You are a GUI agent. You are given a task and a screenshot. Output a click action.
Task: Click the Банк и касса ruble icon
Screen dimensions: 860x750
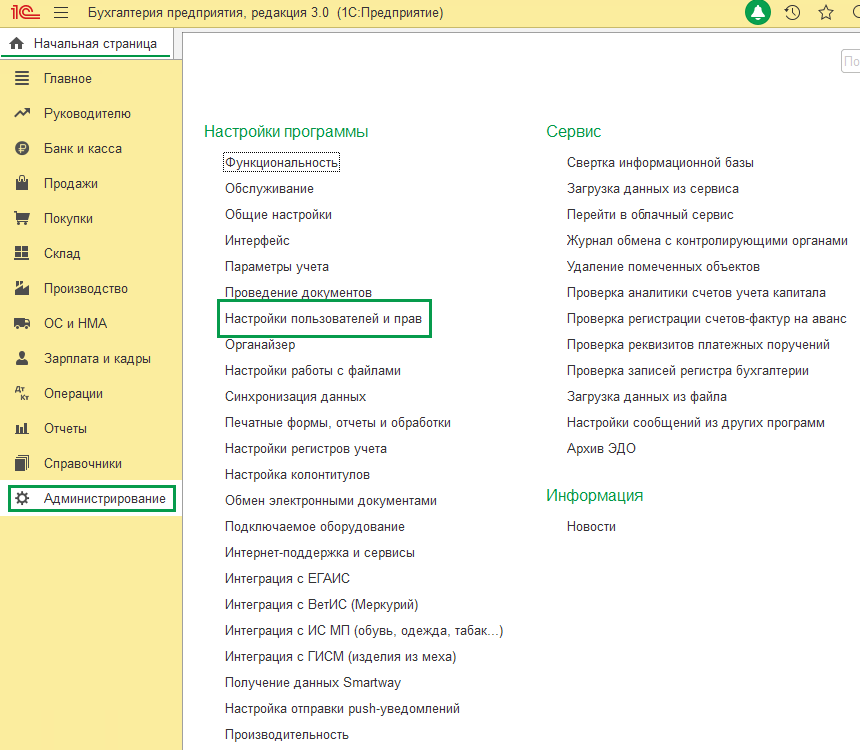22,148
